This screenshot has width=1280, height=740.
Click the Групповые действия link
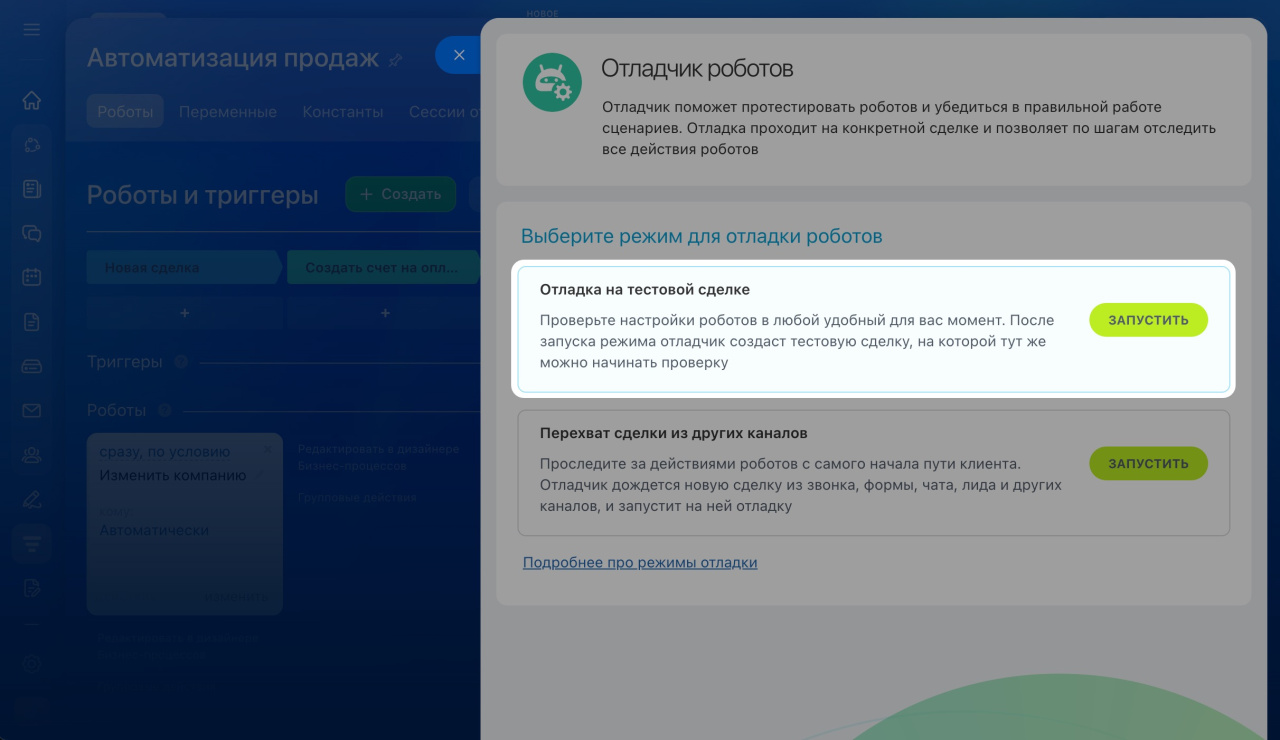357,497
